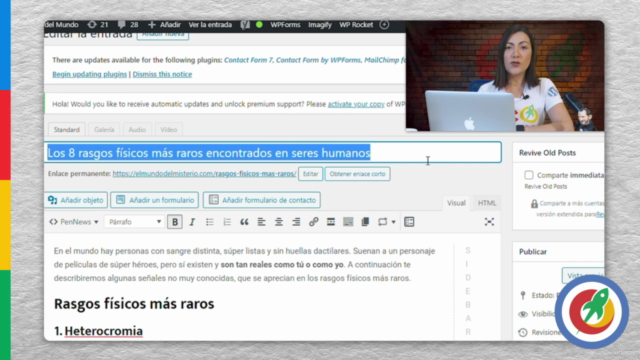
Task: Click the updates icon showing 21
Action: (x=98, y=24)
